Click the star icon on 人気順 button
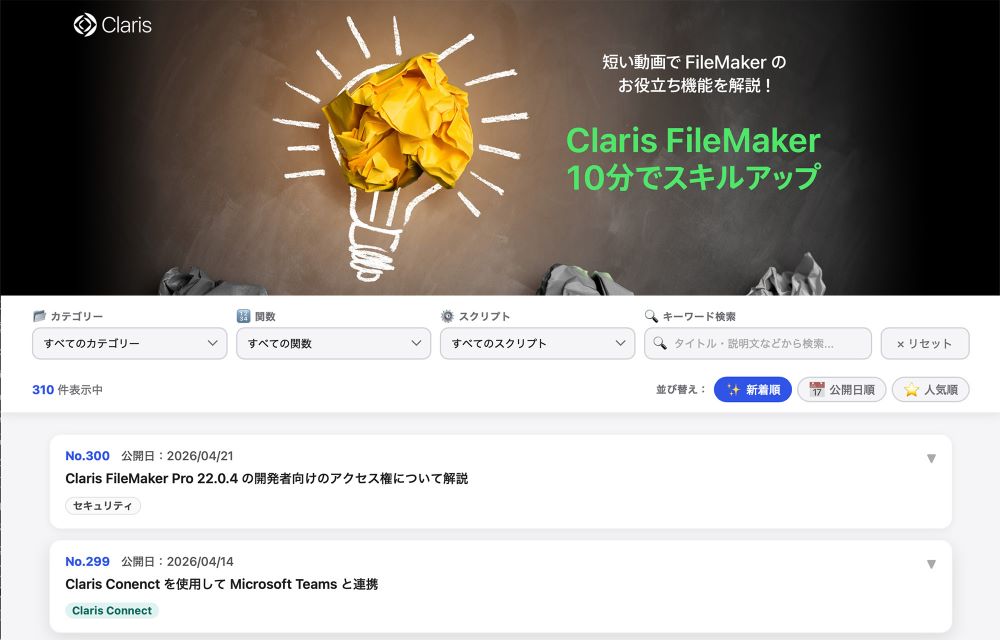This screenshot has width=1000, height=640. click(911, 389)
